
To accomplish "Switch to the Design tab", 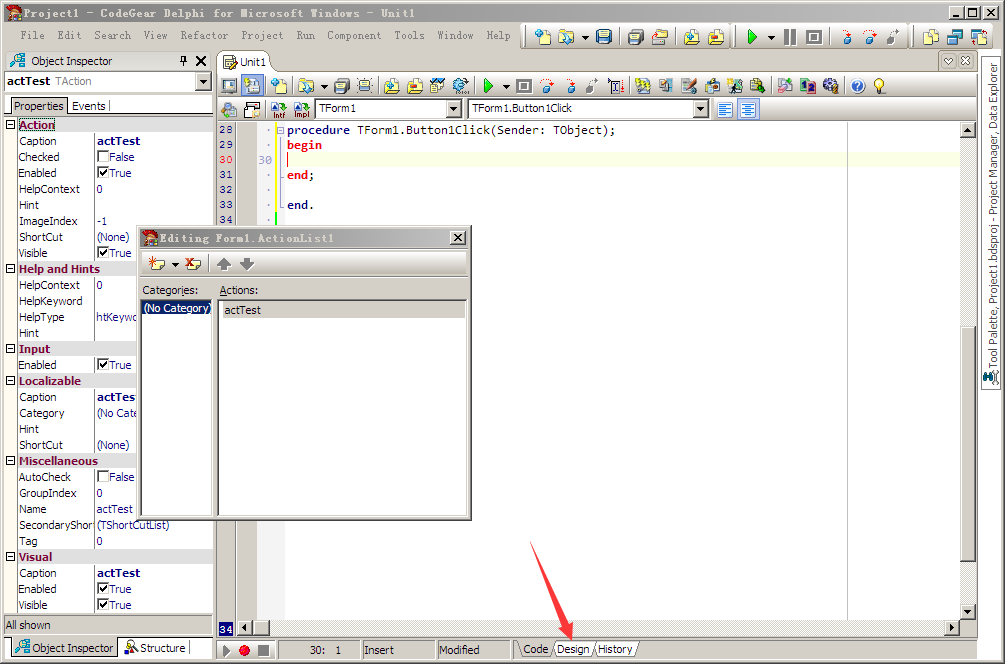I will click(573, 649).
